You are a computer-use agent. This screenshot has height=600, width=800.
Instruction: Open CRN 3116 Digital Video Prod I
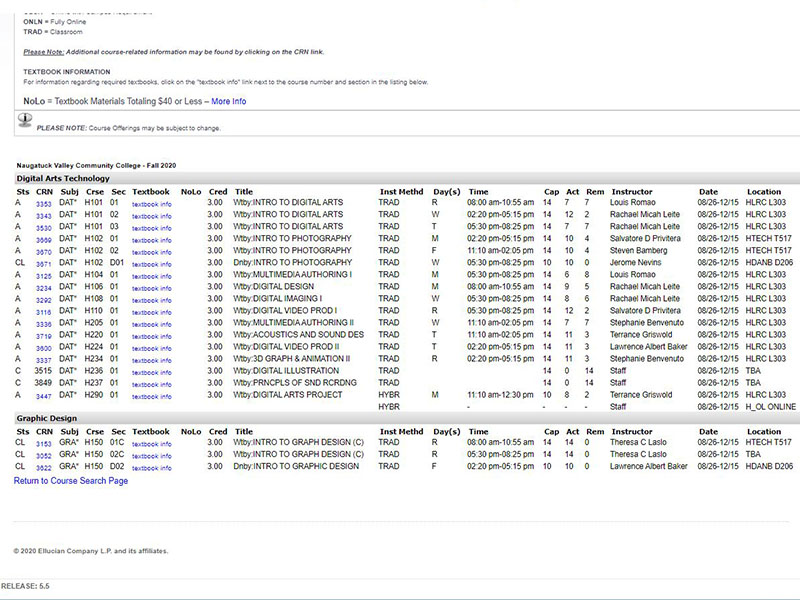(44, 312)
